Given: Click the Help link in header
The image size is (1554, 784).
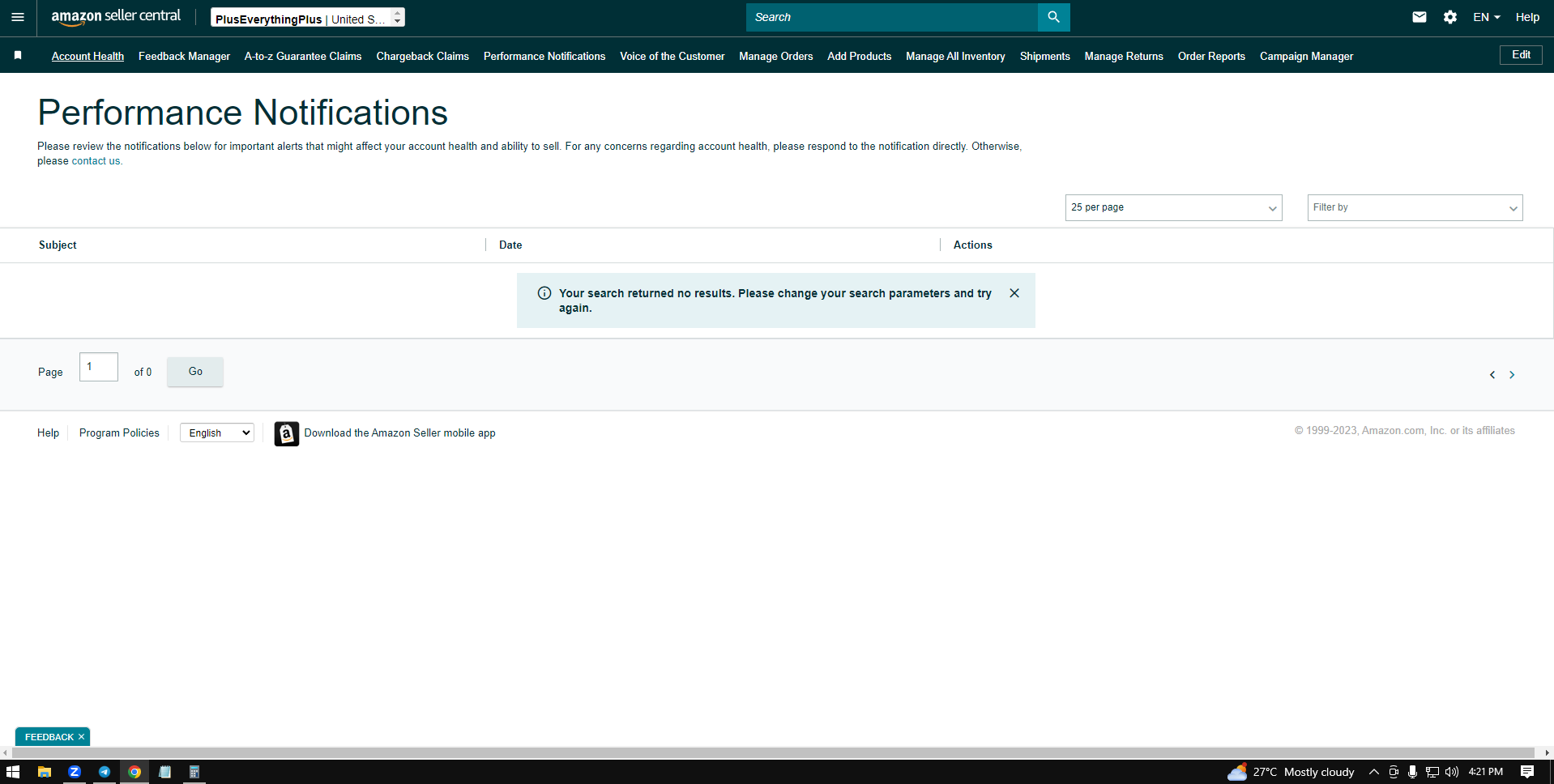Looking at the screenshot, I should click(x=1527, y=17).
